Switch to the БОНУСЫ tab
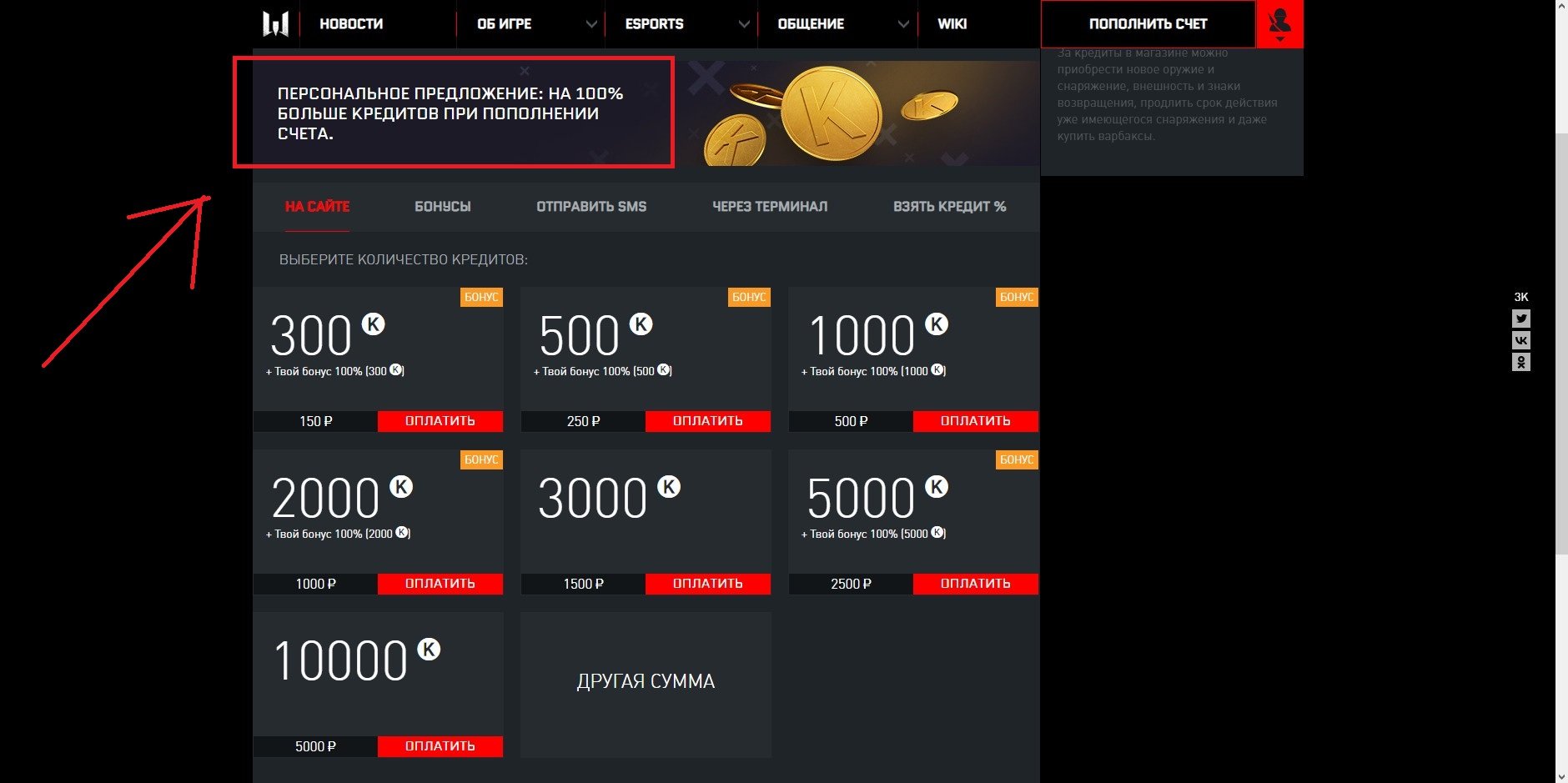 (442, 207)
